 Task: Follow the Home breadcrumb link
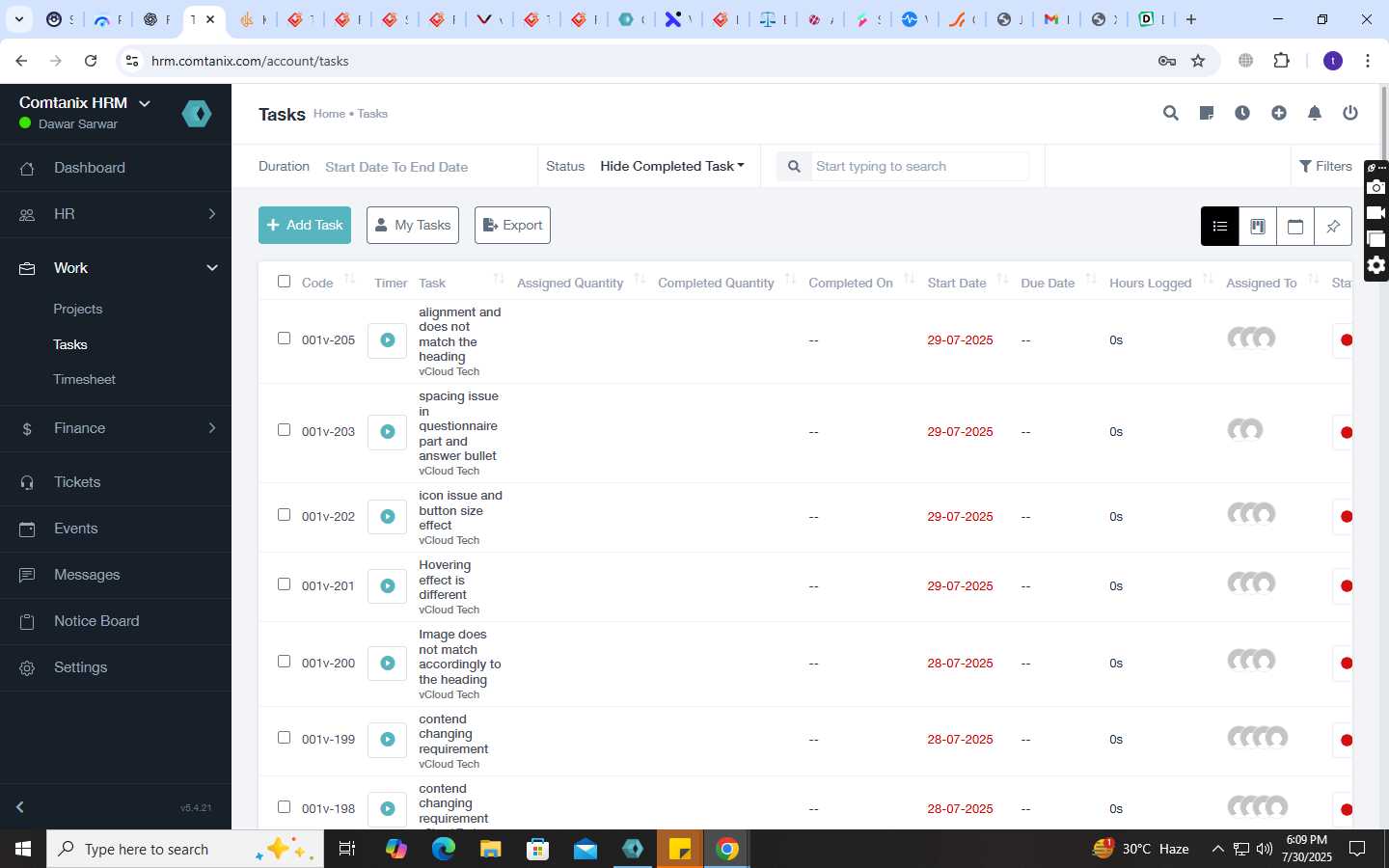pyautogui.click(x=329, y=114)
